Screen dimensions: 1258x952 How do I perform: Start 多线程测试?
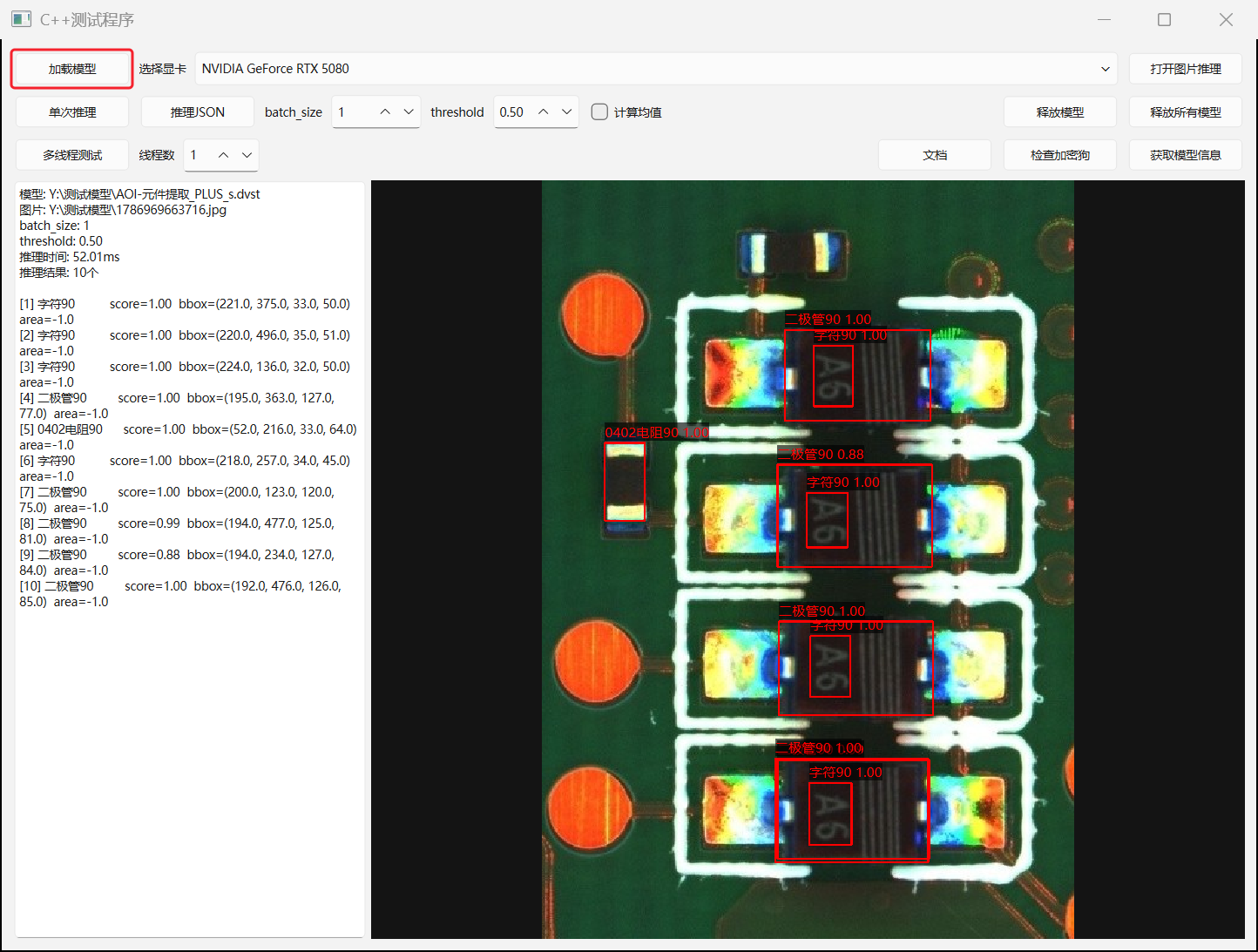coord(72,155)
